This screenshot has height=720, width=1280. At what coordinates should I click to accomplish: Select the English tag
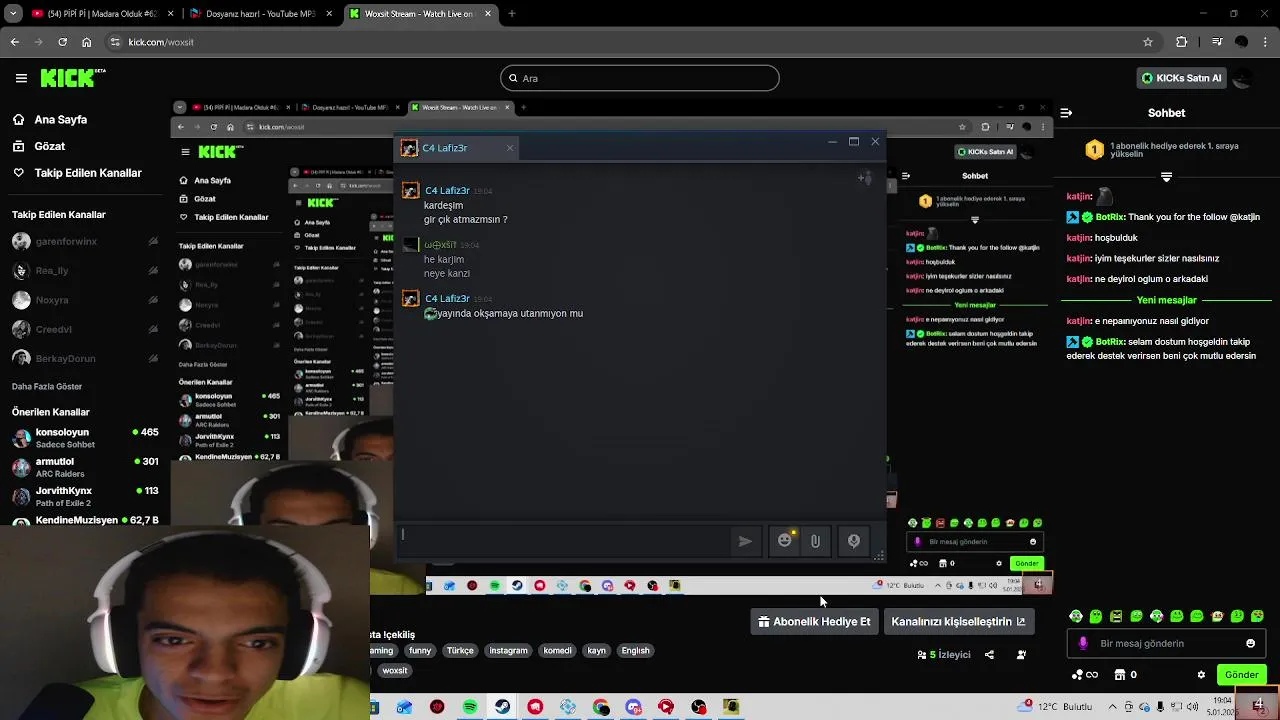635,650
